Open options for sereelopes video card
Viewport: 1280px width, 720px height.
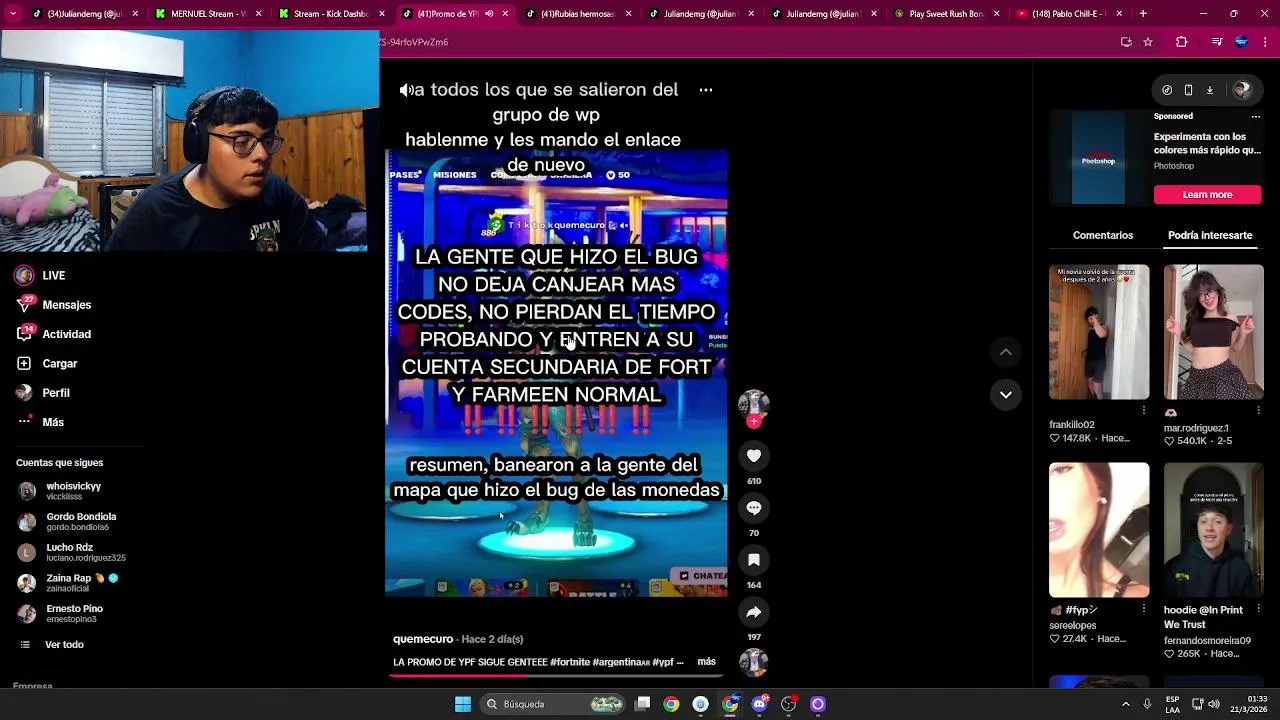1144,609
